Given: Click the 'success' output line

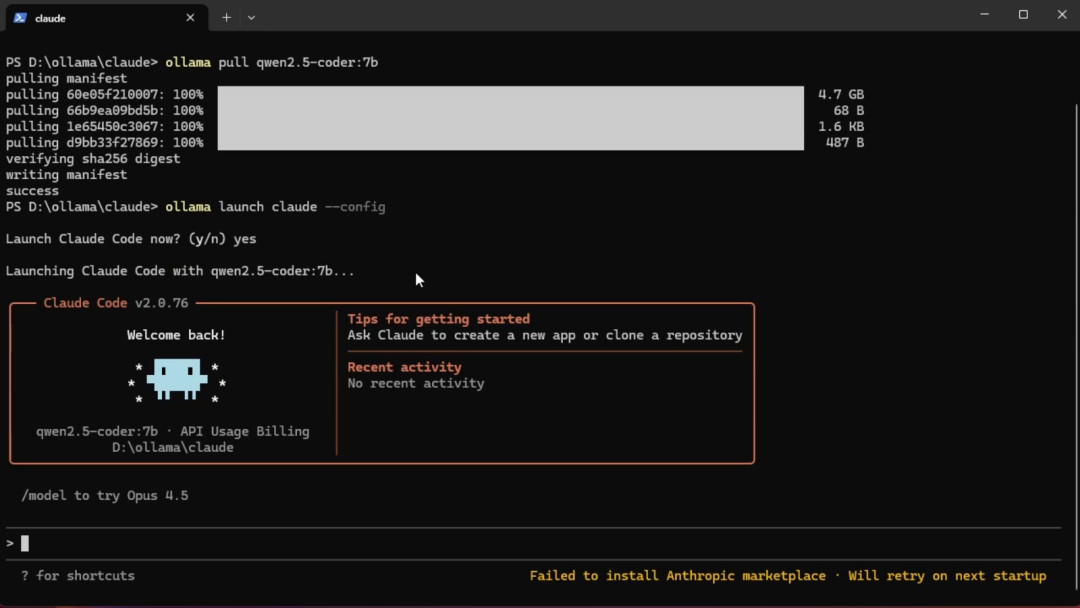Looking at the screenshot, I should [32, 191].
